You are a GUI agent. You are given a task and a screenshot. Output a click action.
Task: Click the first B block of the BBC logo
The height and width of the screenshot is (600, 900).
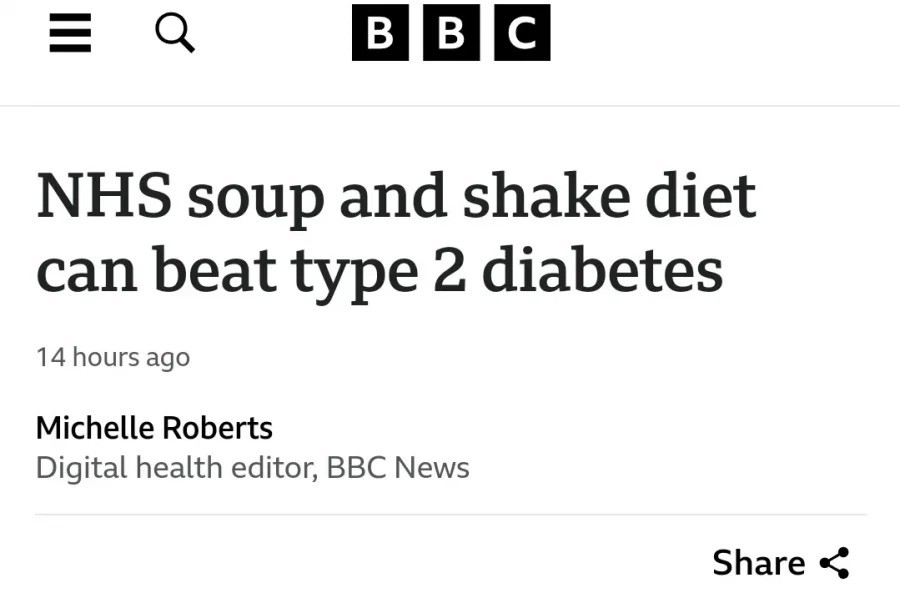380,33
